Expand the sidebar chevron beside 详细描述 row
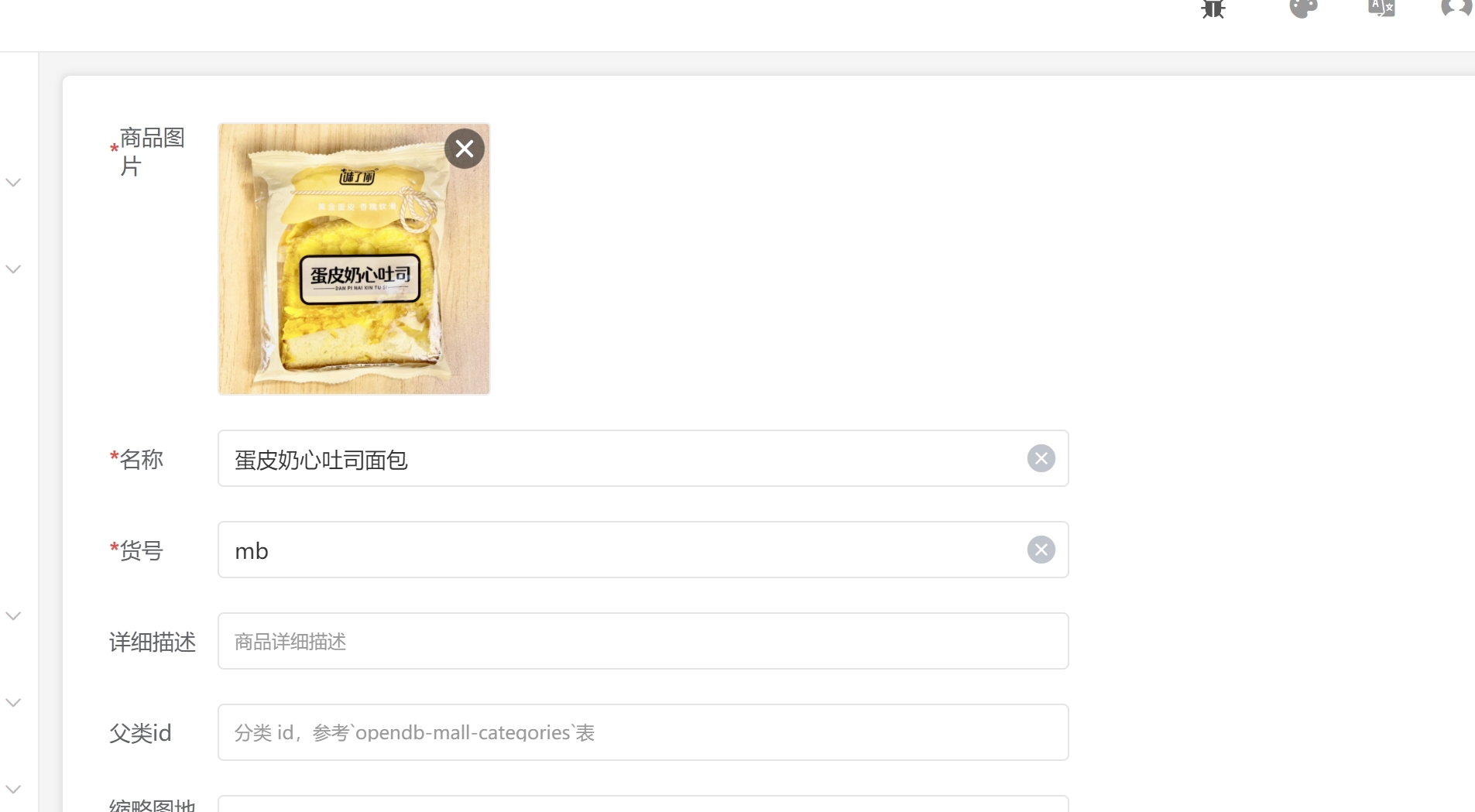 13,616
